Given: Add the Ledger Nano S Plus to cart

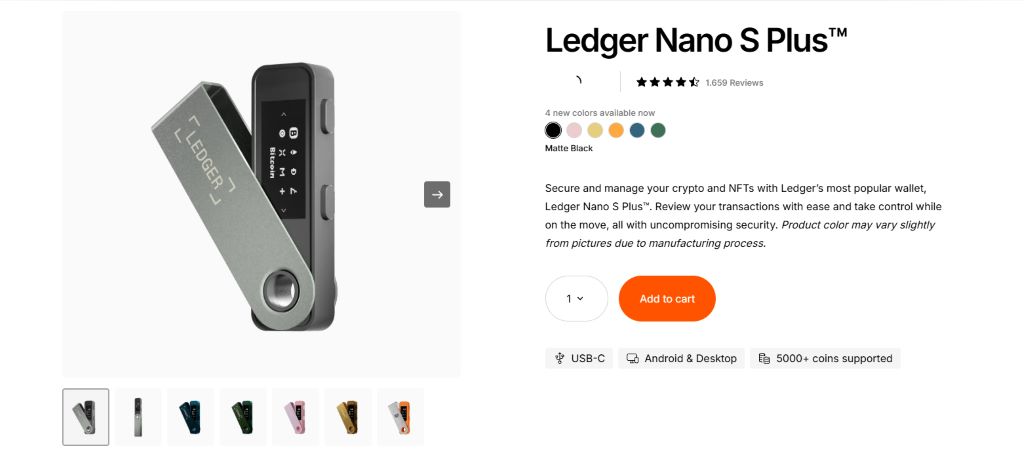Looking at the screenshot, I should click(667, 298).
